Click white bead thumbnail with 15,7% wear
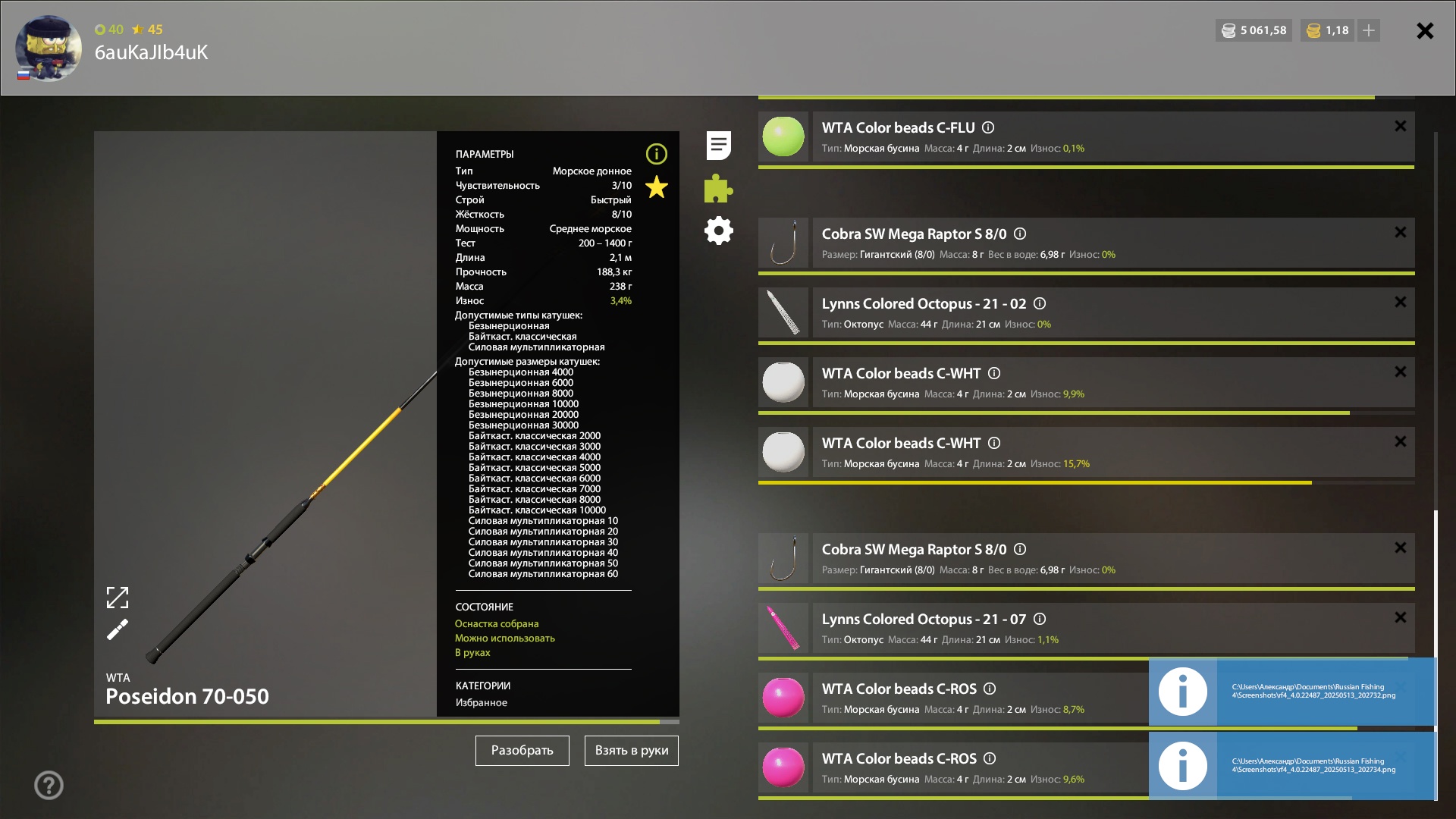The image size is (1456, 819). click(x=783, y=452)
